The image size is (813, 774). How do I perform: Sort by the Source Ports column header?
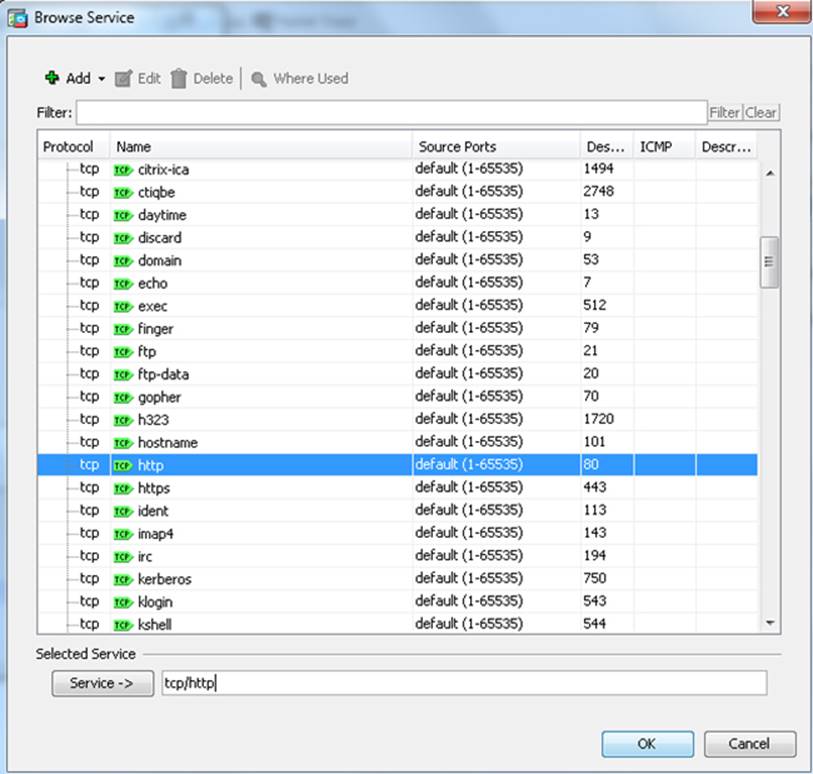[495, 146]
